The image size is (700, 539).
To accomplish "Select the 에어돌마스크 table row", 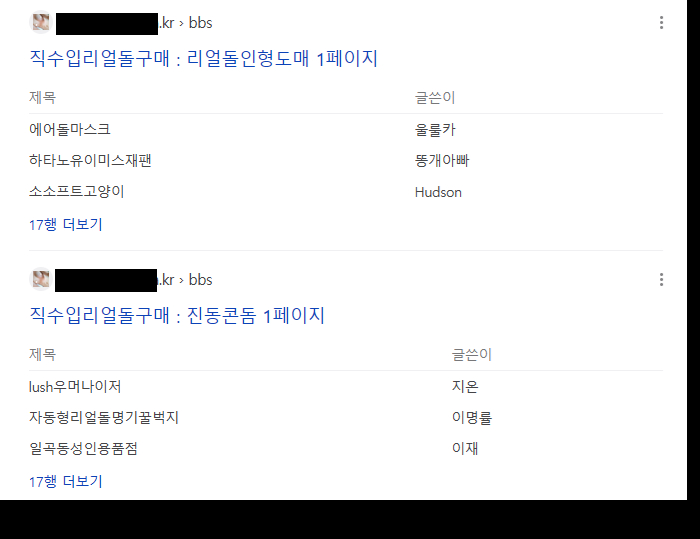I will click(x=70, y=129).
